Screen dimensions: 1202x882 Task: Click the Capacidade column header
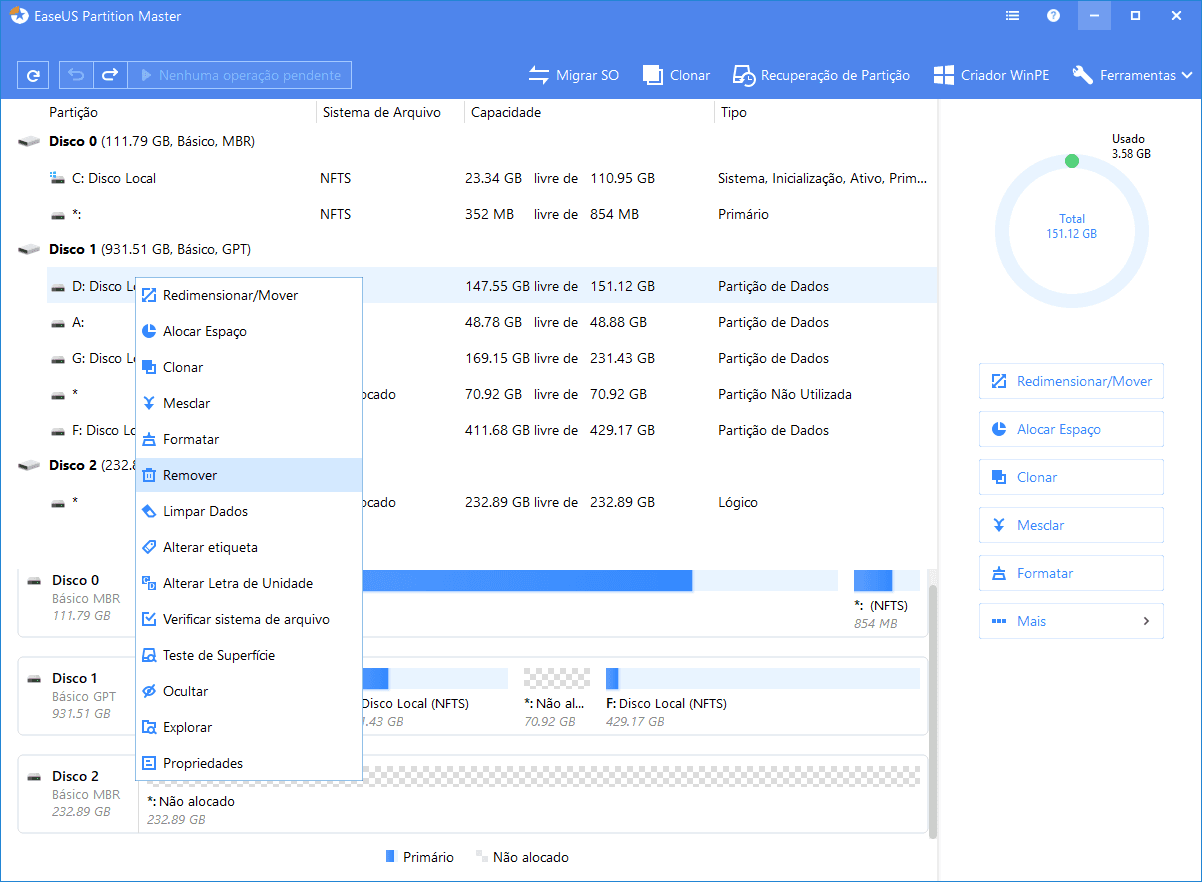click(x=506, y=113)
